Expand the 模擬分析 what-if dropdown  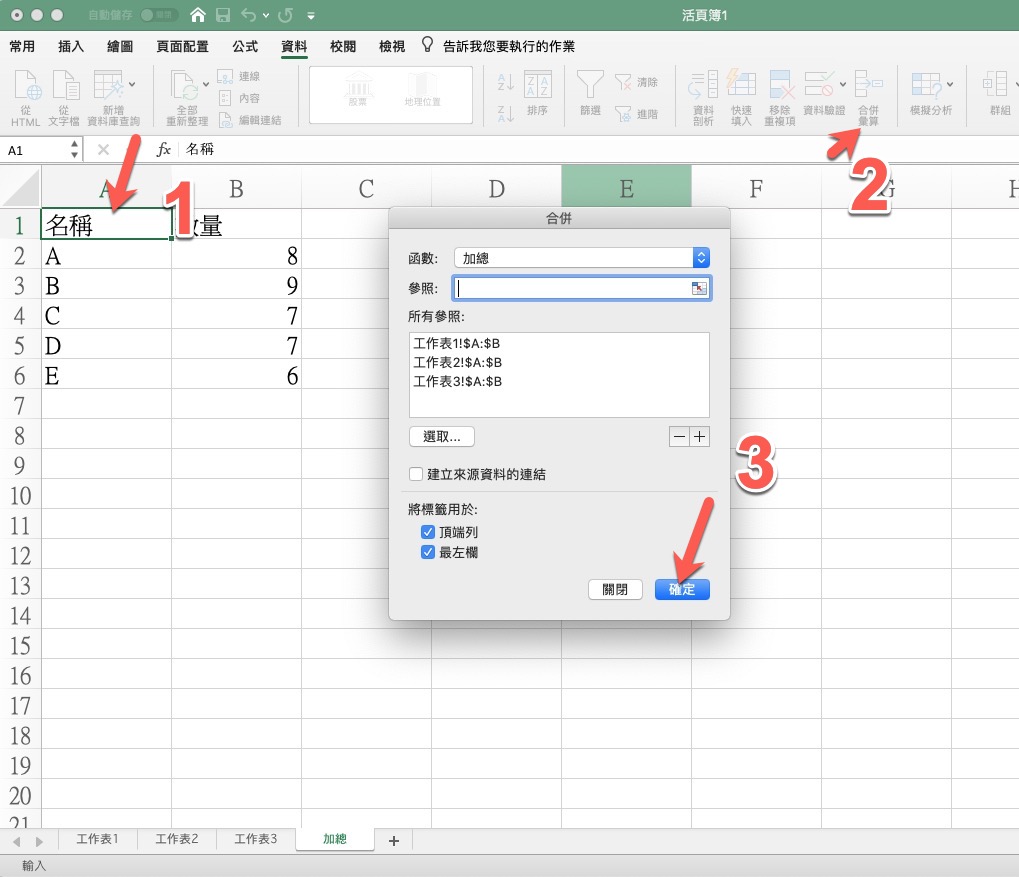[949, 84]
